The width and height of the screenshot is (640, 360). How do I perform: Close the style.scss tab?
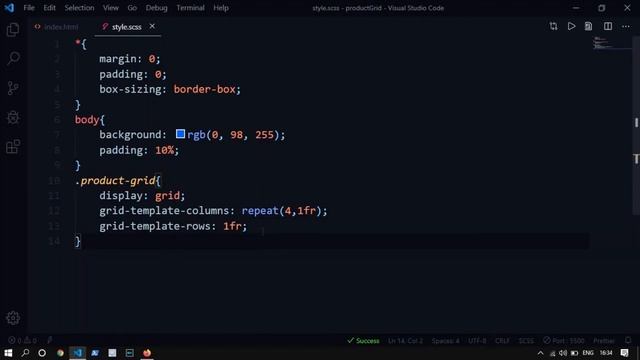coord(152,27)
